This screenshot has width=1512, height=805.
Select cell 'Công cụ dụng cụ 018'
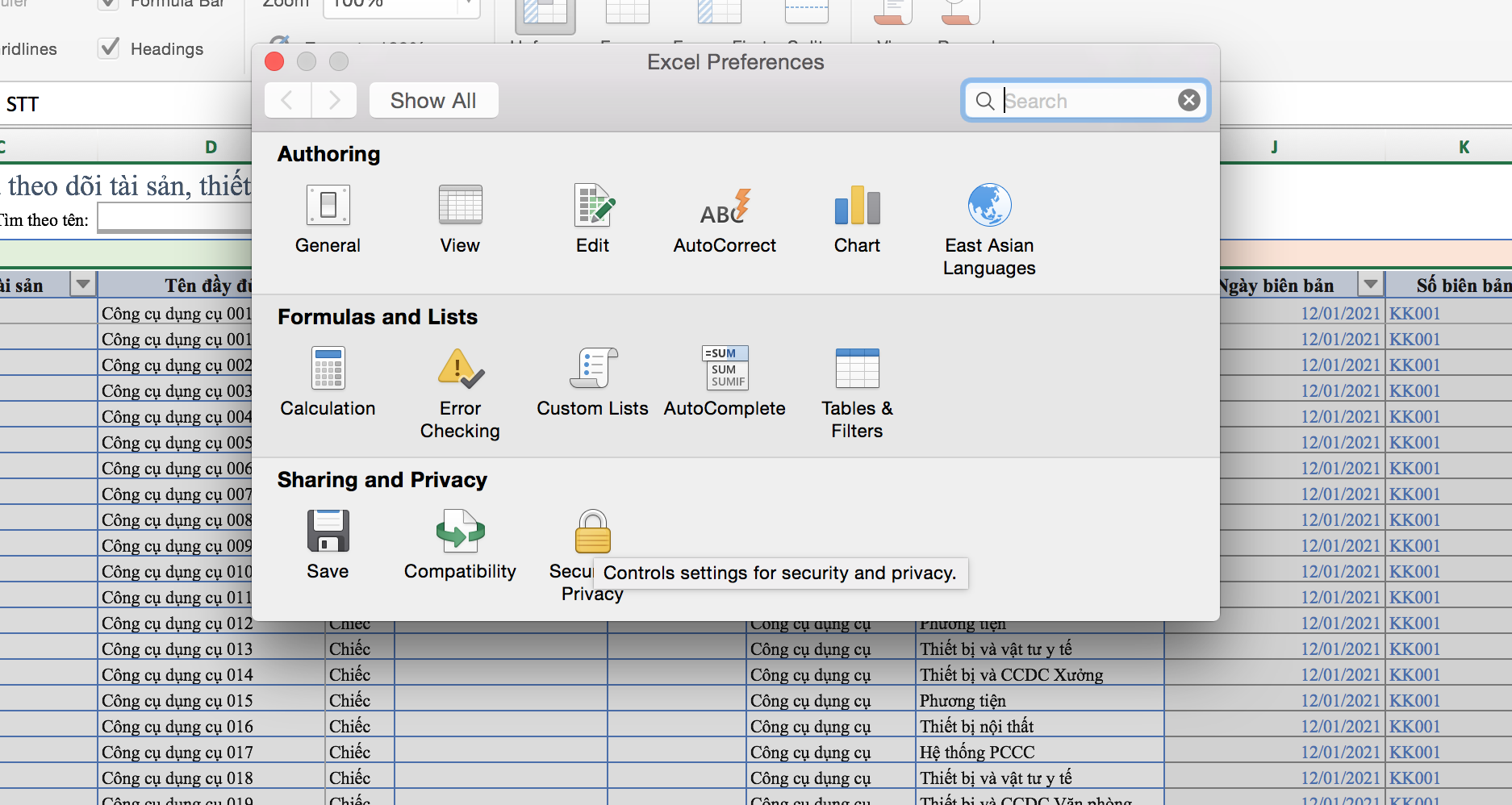pyautogui.click(x=211, y=778)
